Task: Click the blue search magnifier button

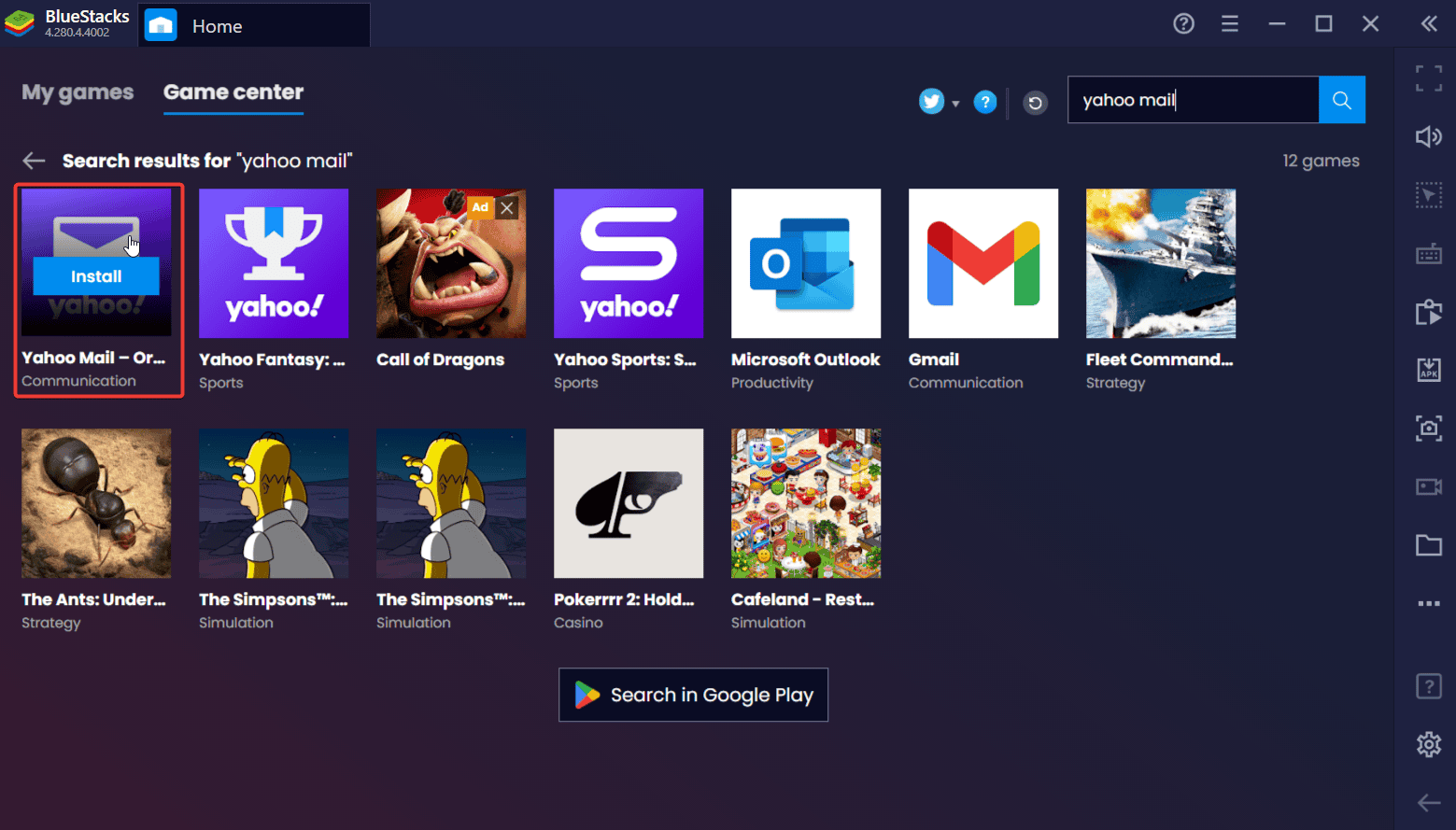Action: tap(1342, 100)
